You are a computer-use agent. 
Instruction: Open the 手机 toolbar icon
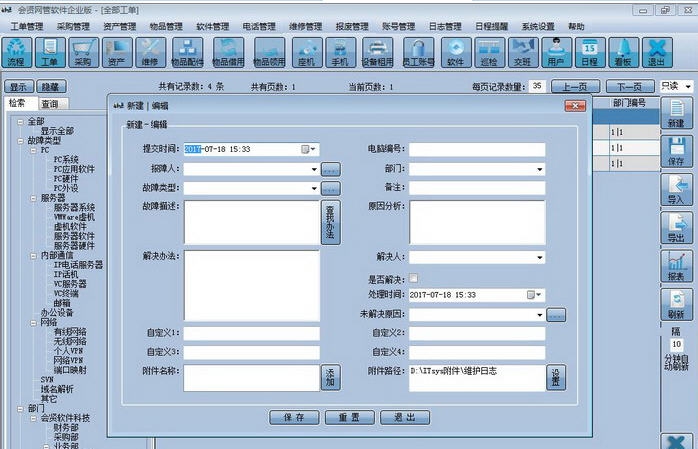click(x=341, y=53)
